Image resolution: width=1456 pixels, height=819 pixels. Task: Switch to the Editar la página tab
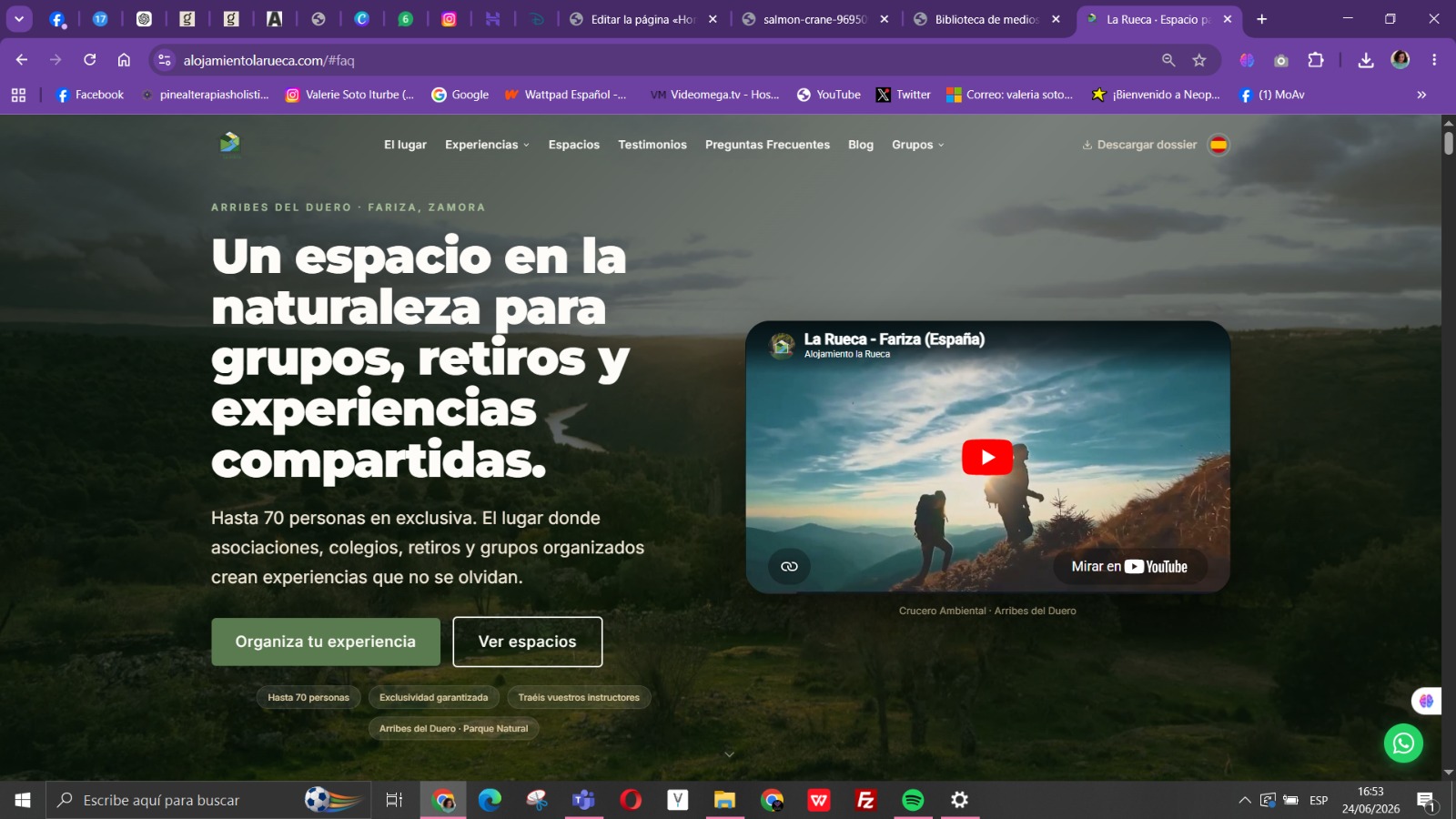[x=644, y=19]
